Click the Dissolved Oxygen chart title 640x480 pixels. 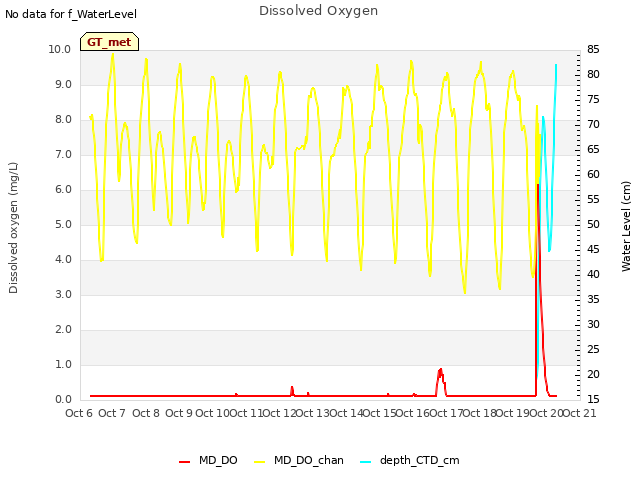pyautogui.click(x=318, y=11)
